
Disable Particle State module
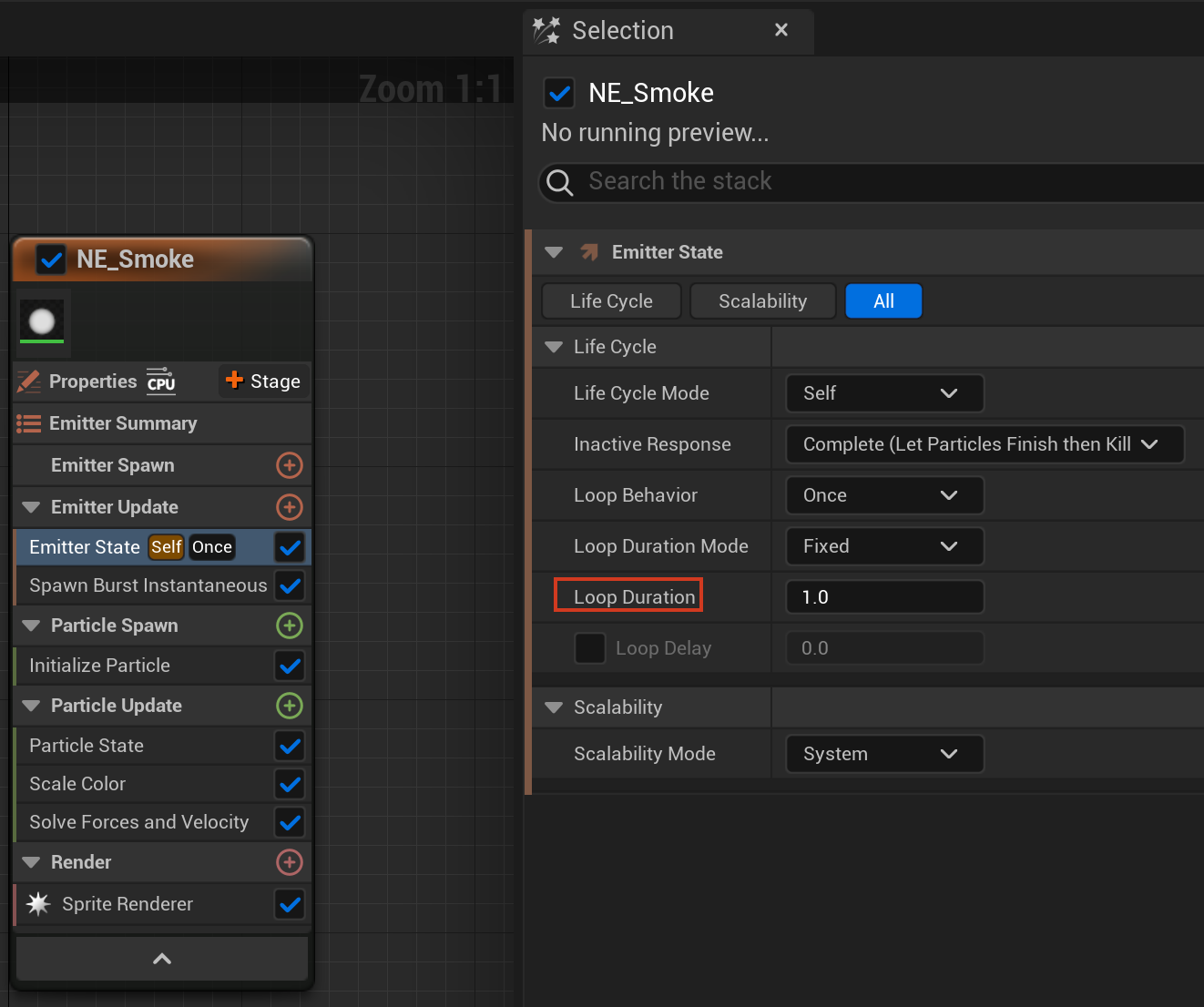[x=291, y=746]
